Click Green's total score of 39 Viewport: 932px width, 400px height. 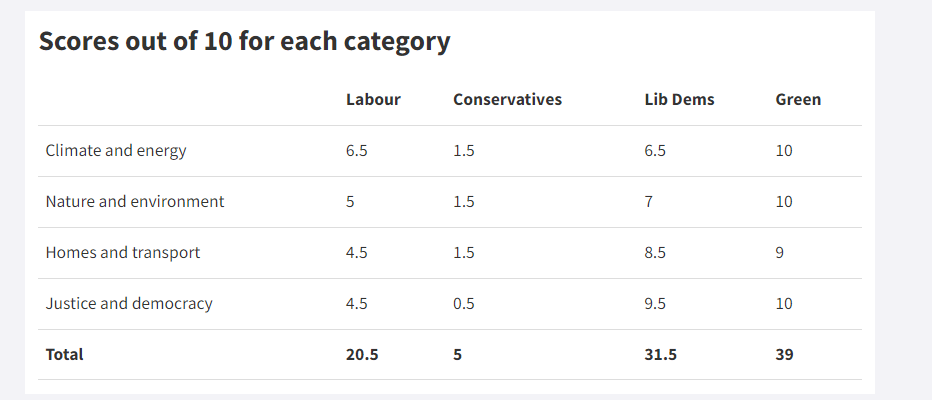tap(785, 355)
